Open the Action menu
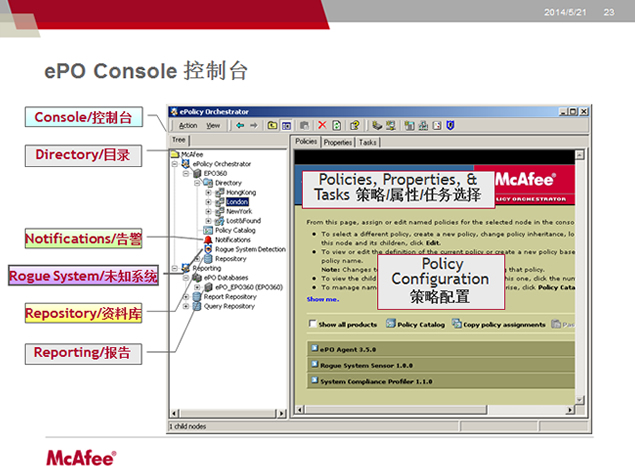635x466 pixels. click(x=188, y=126)
